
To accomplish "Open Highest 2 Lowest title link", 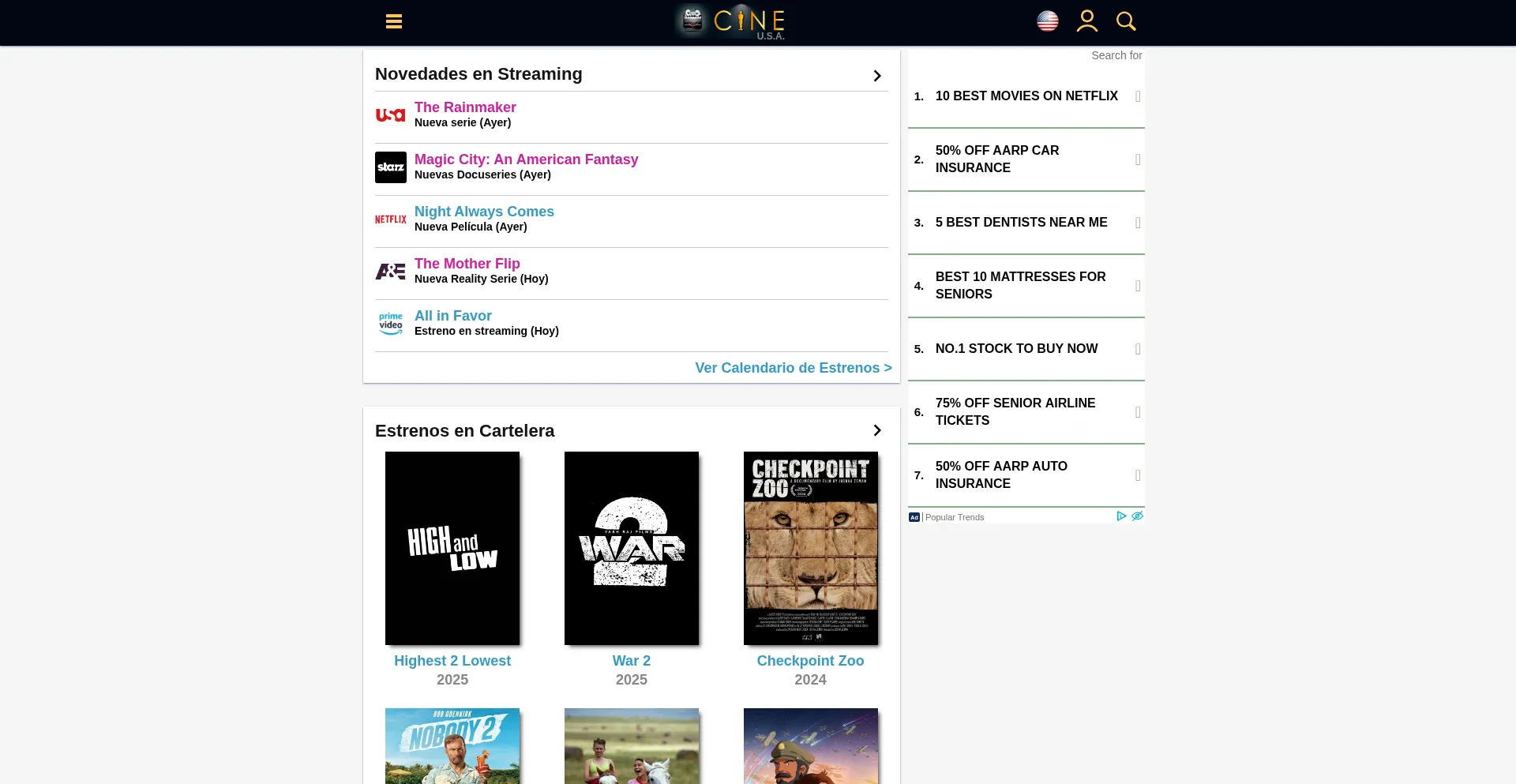I will (x=452, y=661).
